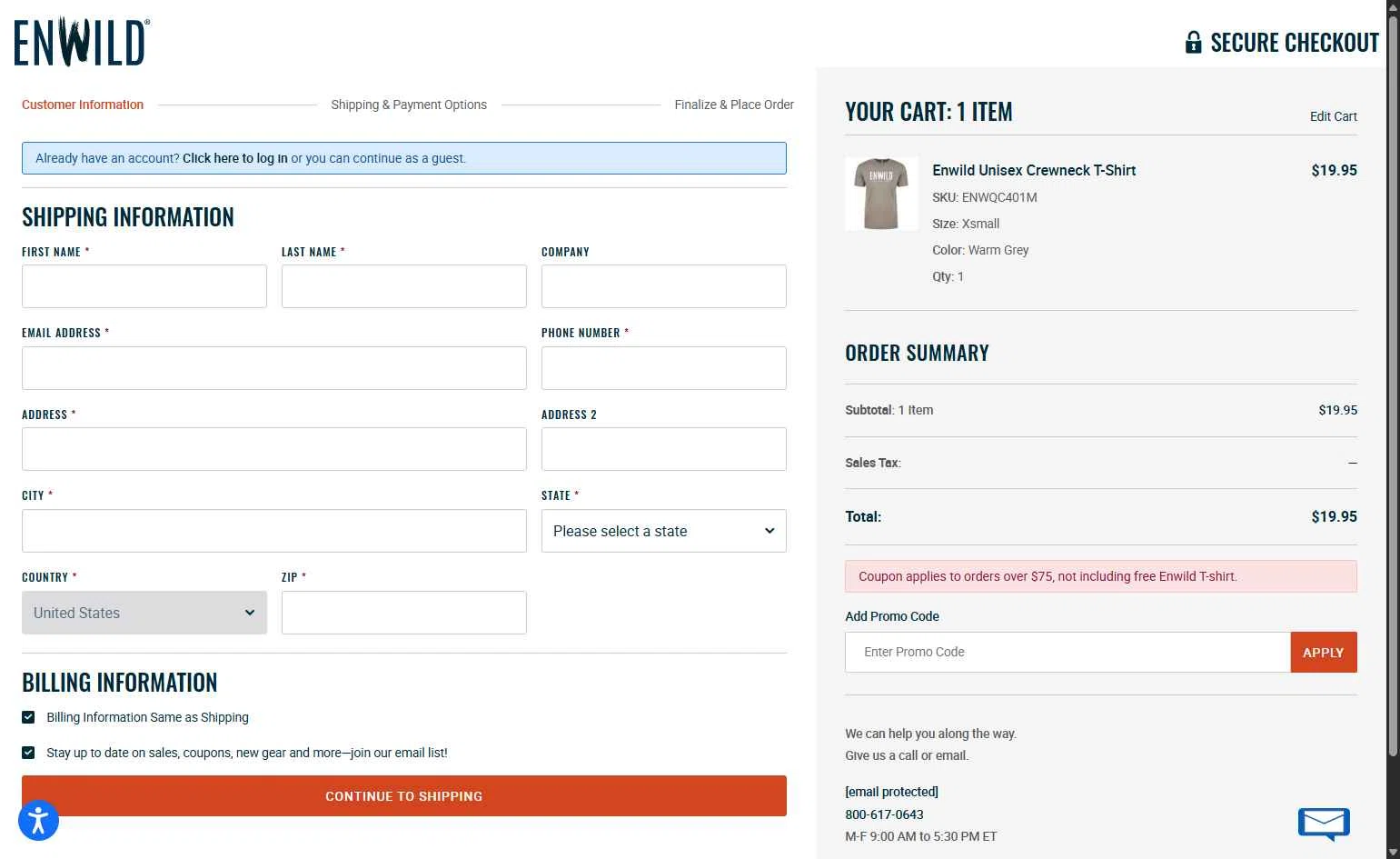The image size is (1400, 859).
Task: Open the accessibility widget icon
Action: coord(38,821)
